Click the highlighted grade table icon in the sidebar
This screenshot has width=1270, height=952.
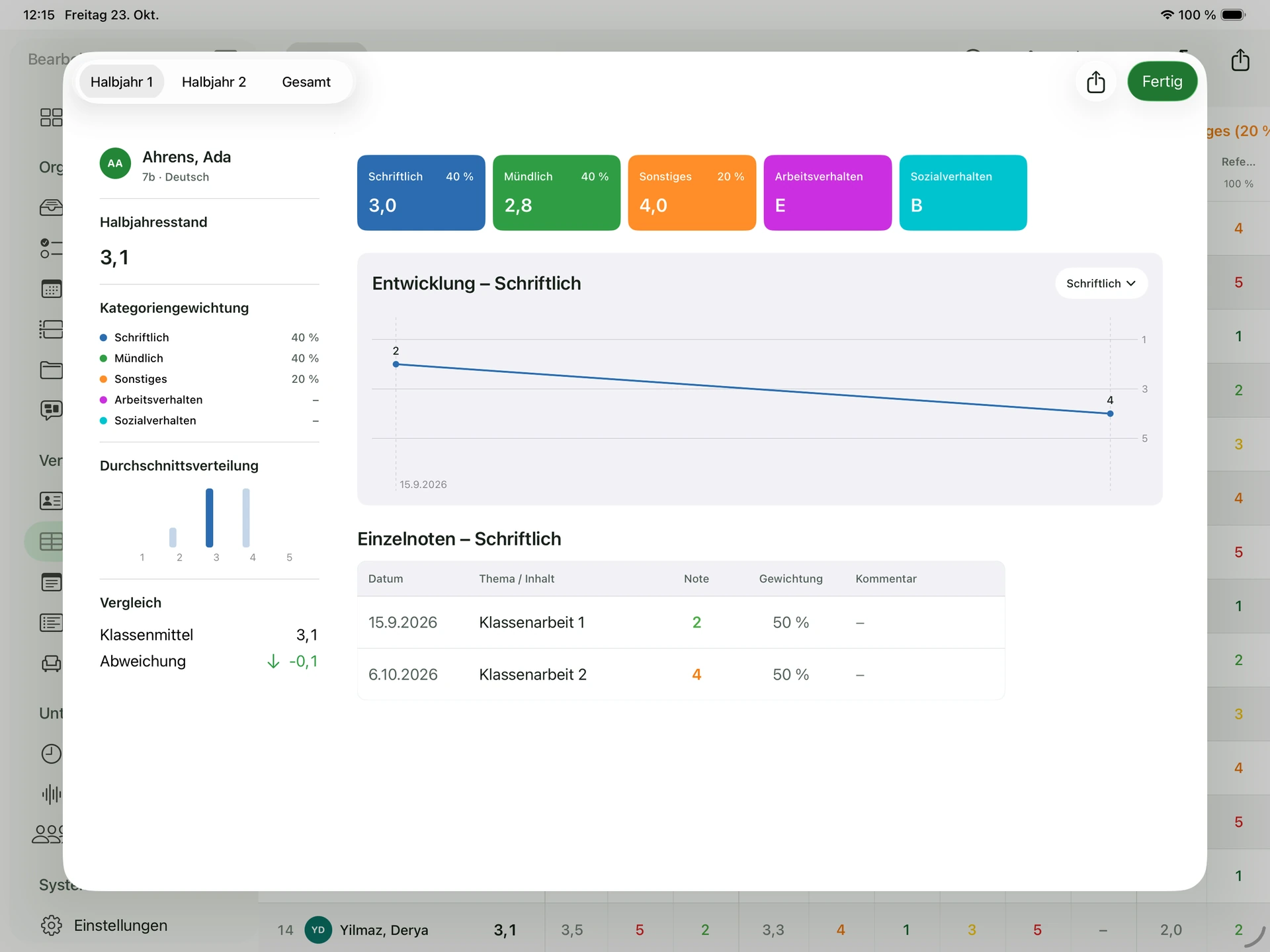click(x=52, y=541)
